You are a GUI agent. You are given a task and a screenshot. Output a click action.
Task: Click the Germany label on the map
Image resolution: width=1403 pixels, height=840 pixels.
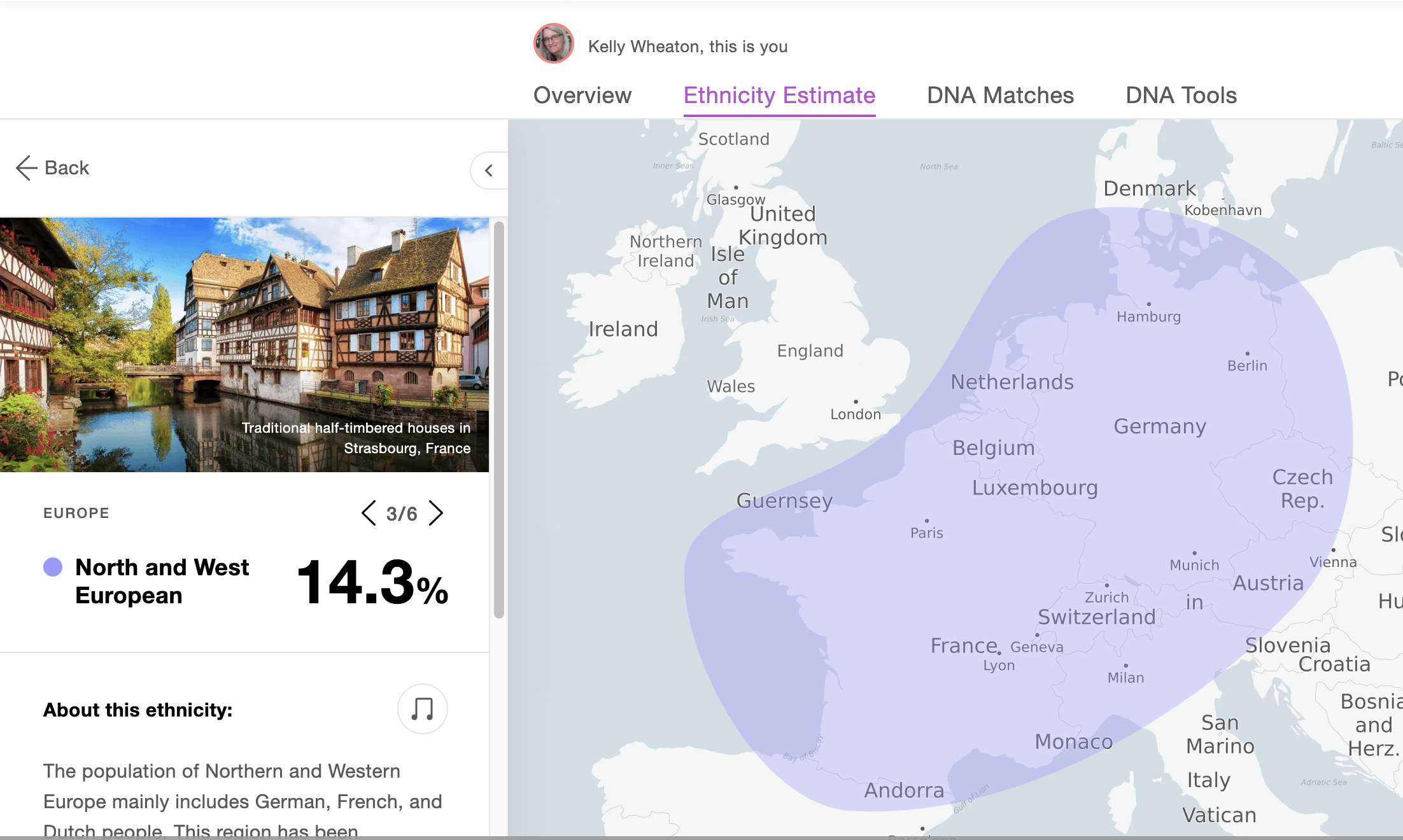[x=1160, y=426]
